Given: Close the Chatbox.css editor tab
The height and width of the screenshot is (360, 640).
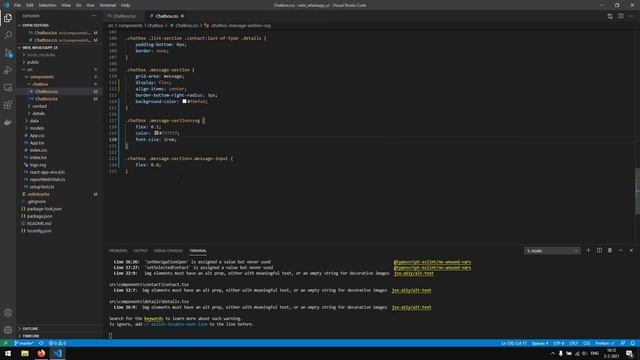Looking at the screenshot, I should pyautogui.click(x=182, y=16).
